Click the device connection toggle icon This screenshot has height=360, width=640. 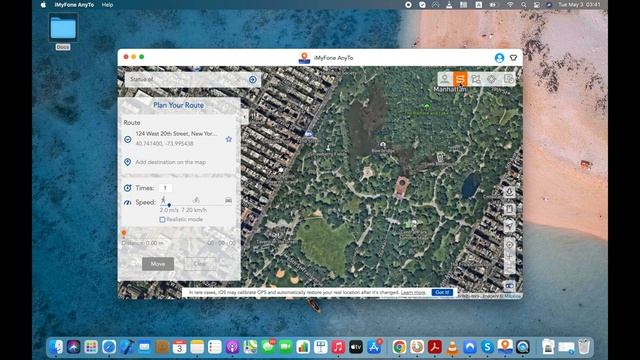pyautogui.click(x=509, y=286)
